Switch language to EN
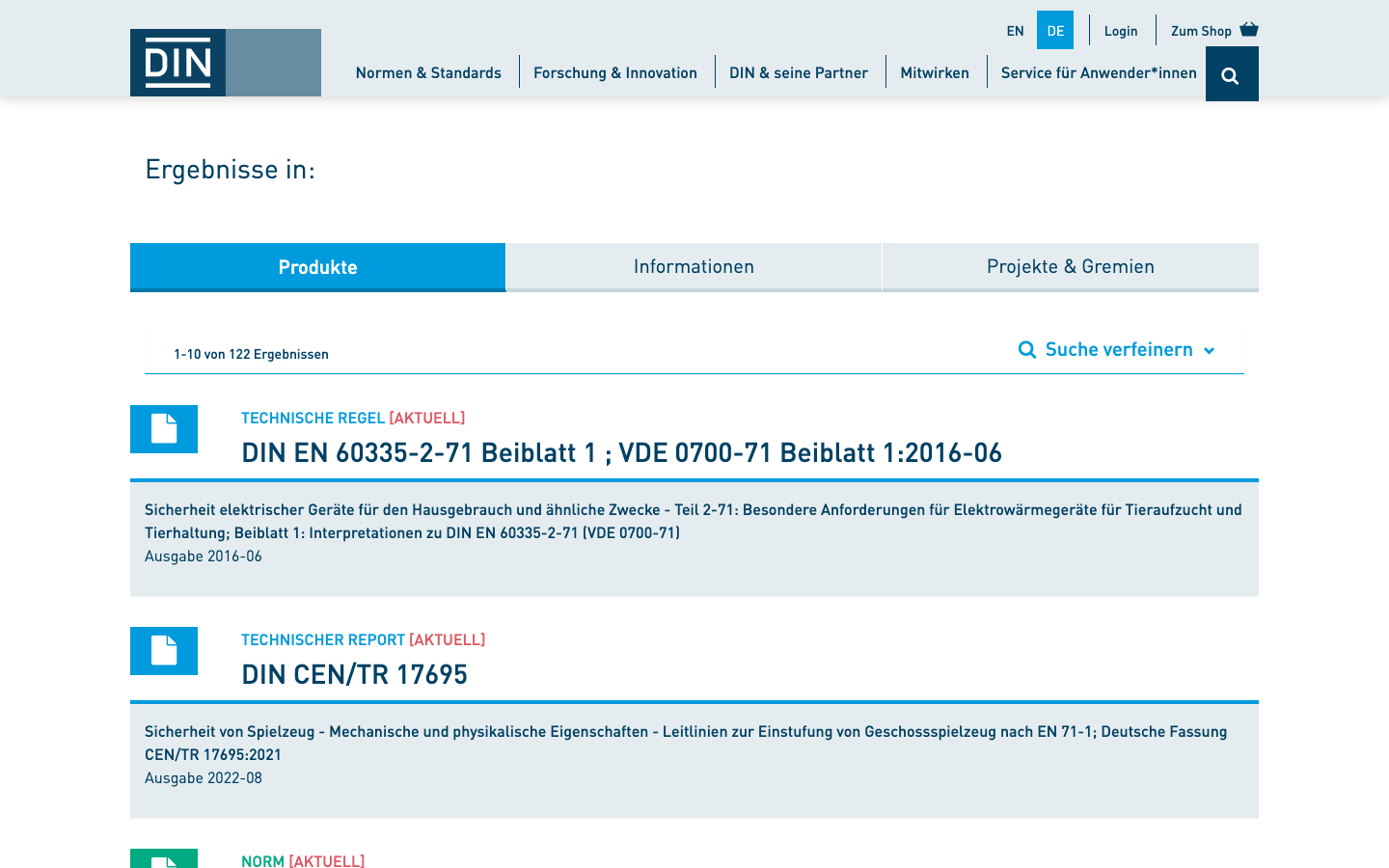Screen dimensions: 1389x868 tap(1015, 31)
